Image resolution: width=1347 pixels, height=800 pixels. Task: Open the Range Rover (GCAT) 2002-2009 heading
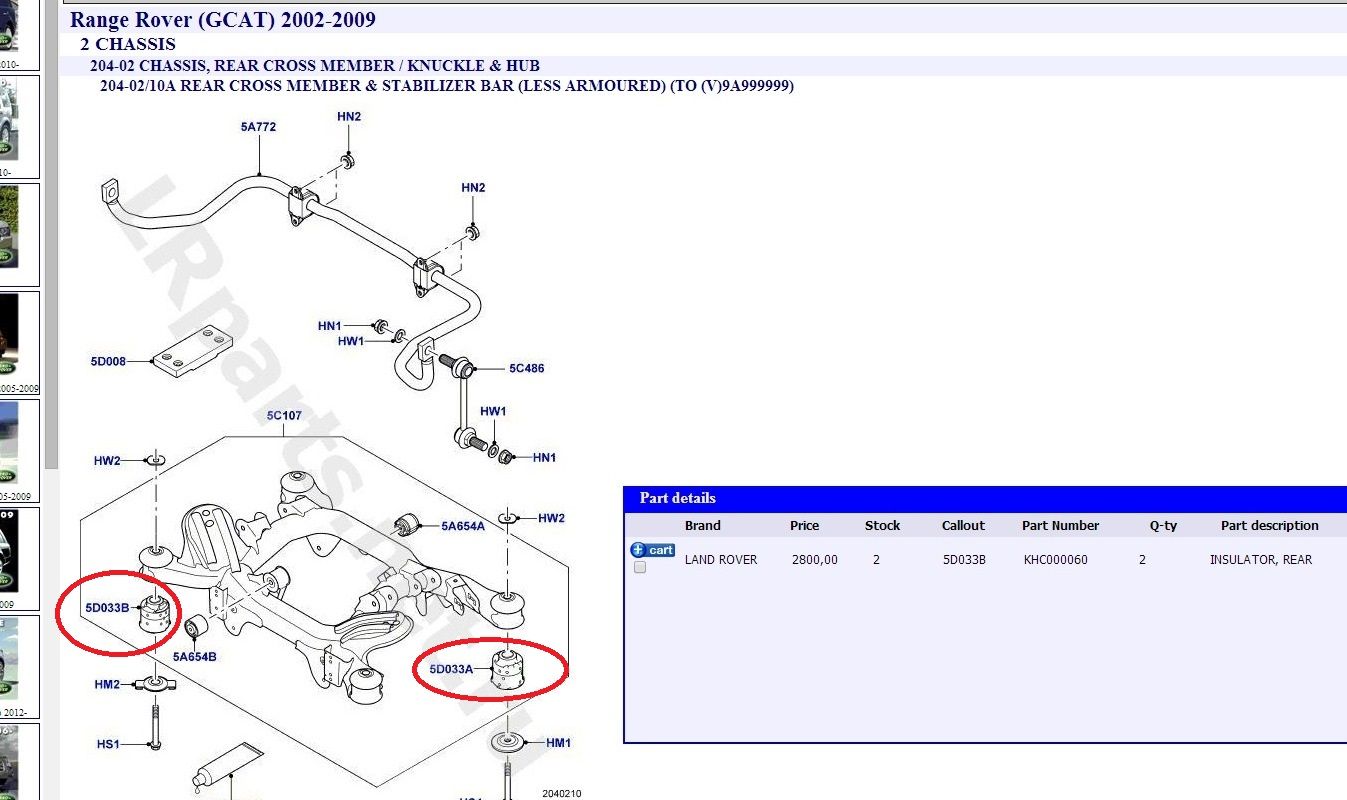coord(223,20)
